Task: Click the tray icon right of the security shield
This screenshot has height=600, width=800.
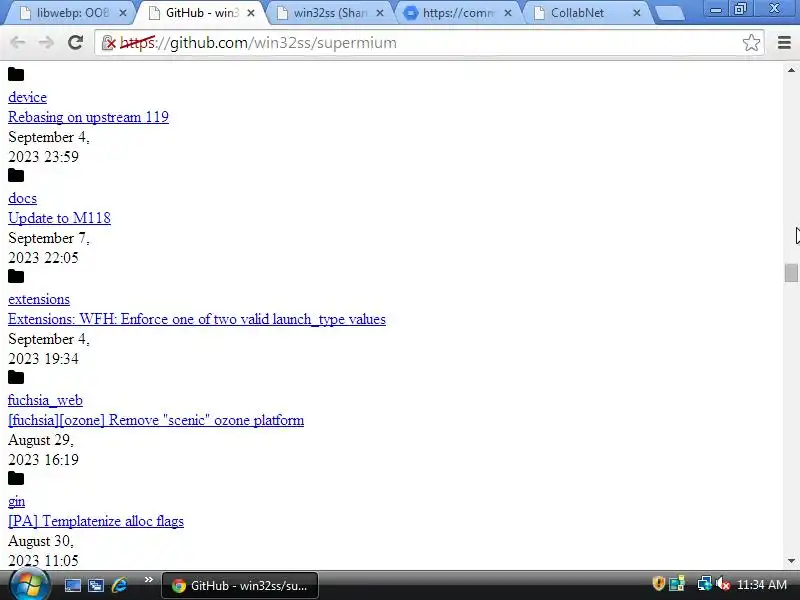Action: pos(677,583)
